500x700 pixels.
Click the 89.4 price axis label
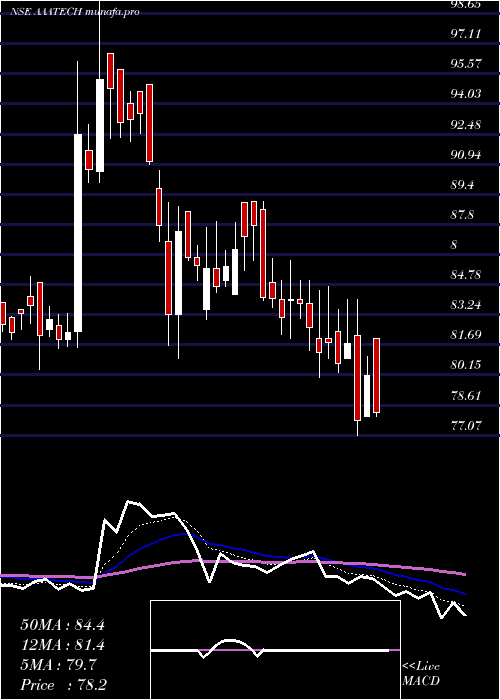[462, 185]
